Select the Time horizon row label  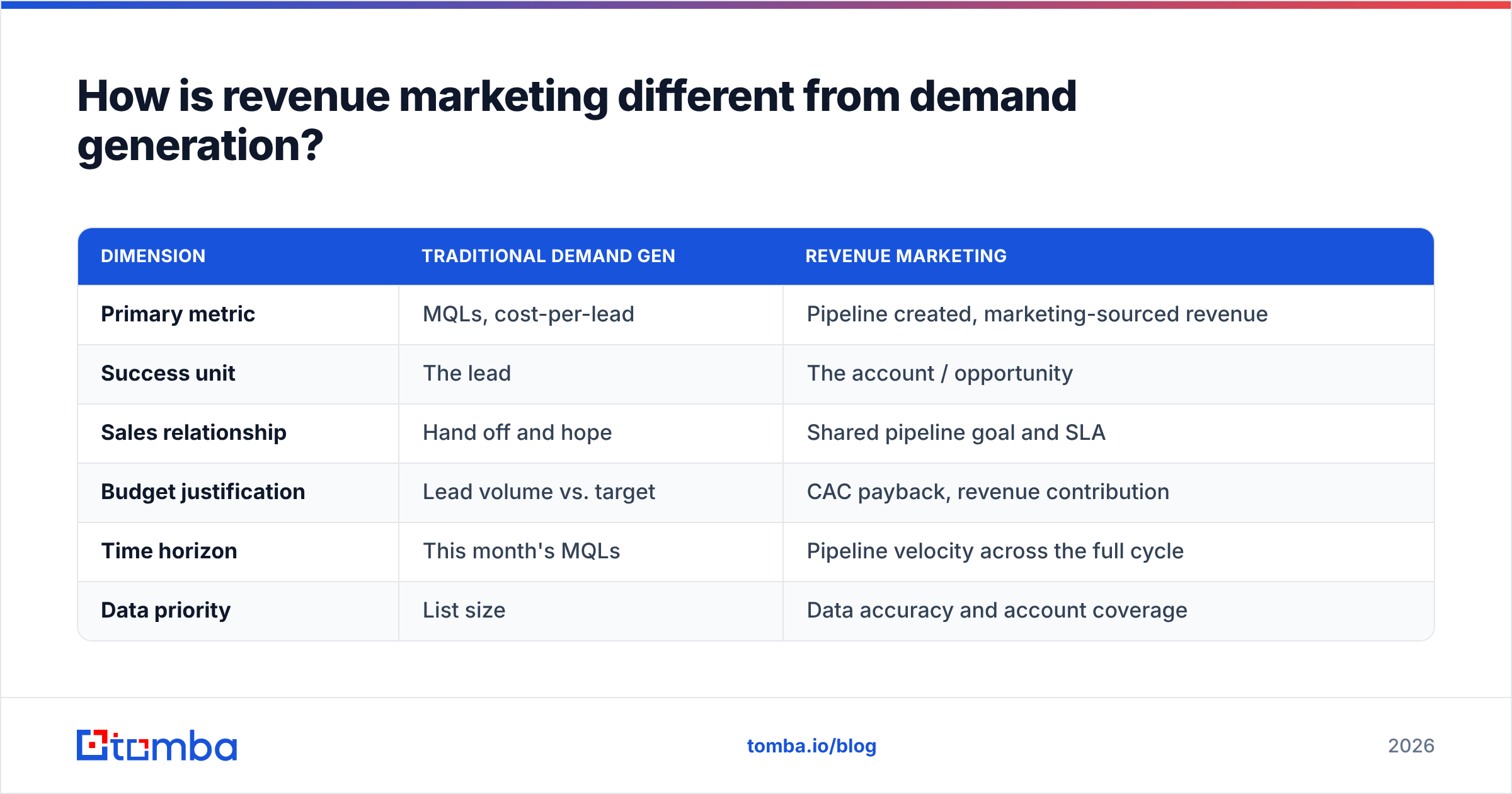pyautogui.click(x=169, y=551)
